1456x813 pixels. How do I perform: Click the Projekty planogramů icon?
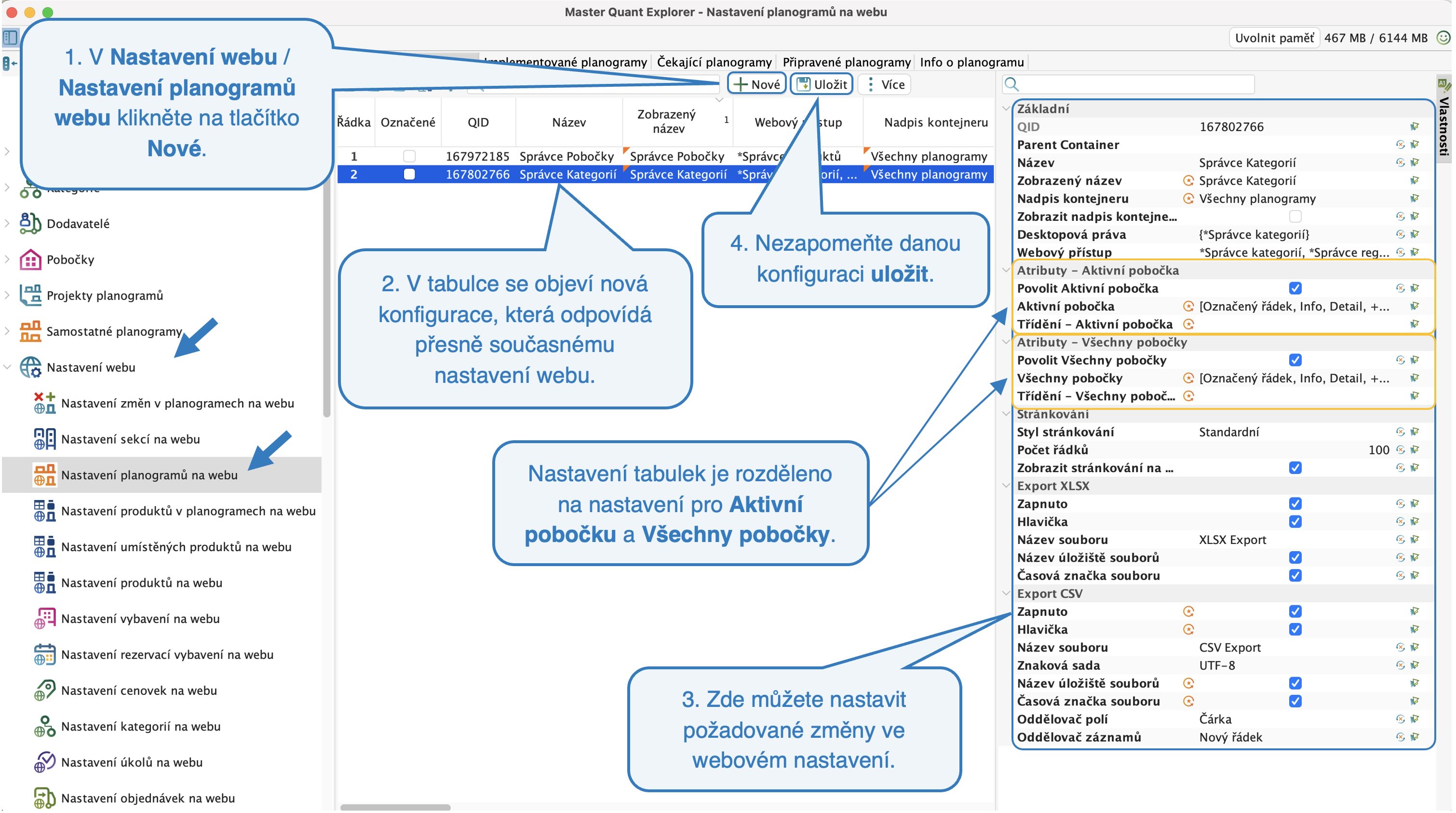coord(30,295)
